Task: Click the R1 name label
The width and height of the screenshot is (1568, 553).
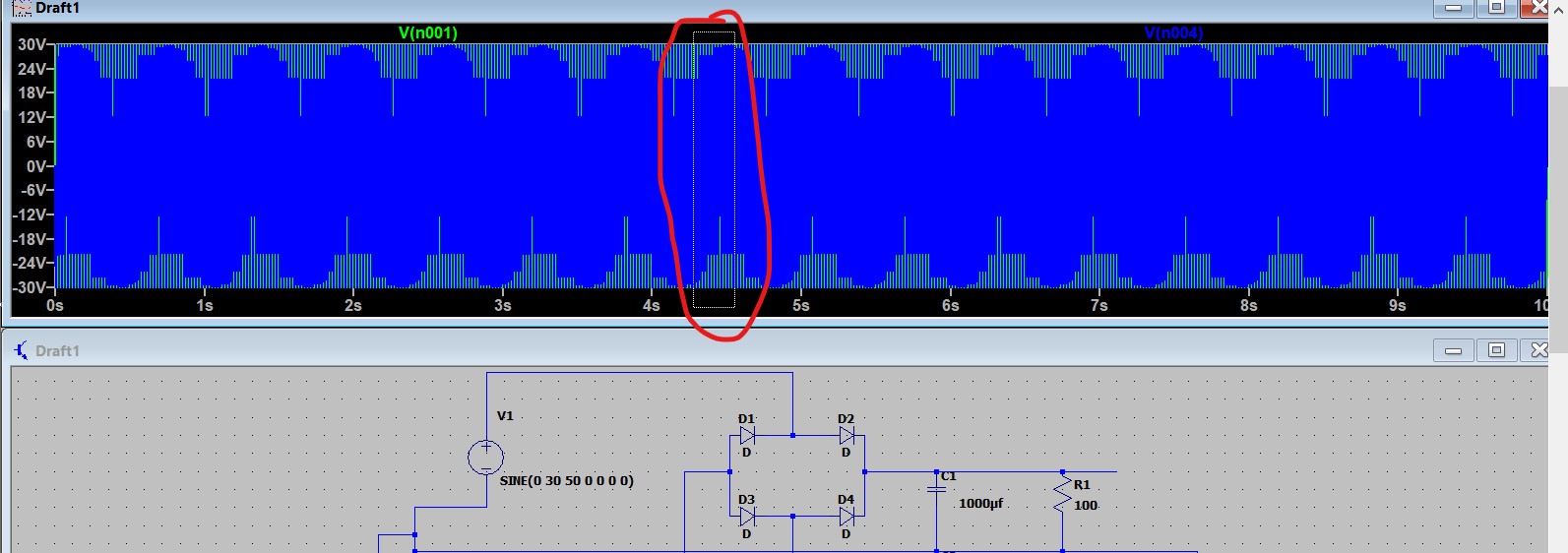Action: click(1082, 484)
